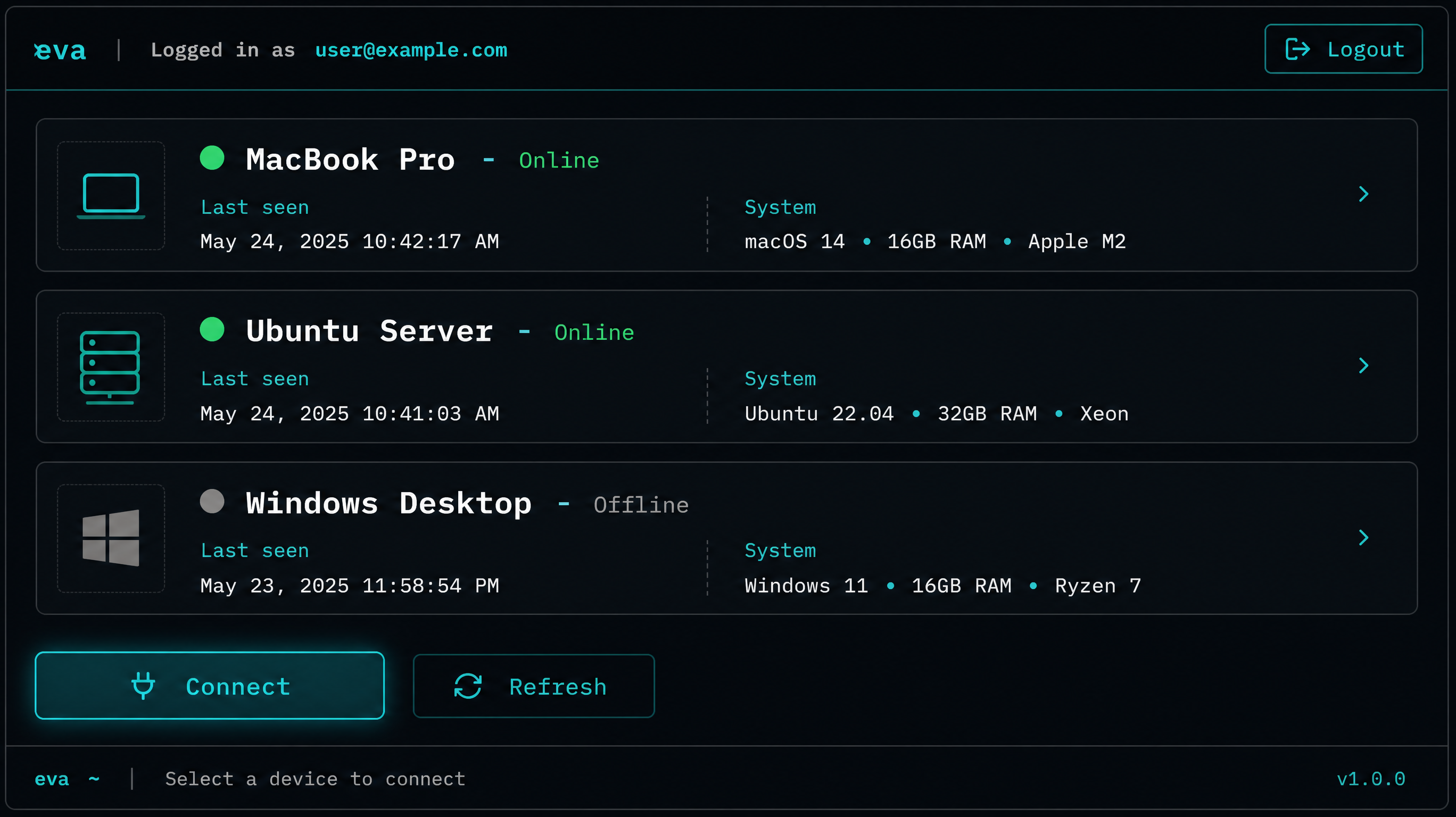This screenshot has width=1456, height=817.
Task: Click the circular arrows refresh icon
Action: coord(468,686)
